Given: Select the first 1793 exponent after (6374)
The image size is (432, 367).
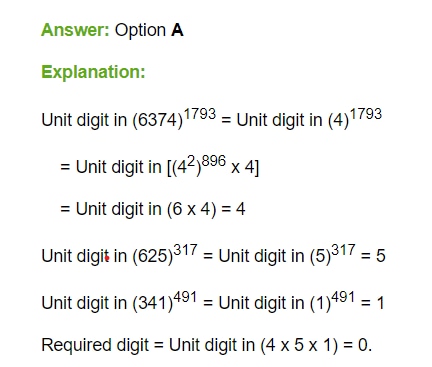Looking at the screenshot, I should pyautogui.click(x=200, y=114).
